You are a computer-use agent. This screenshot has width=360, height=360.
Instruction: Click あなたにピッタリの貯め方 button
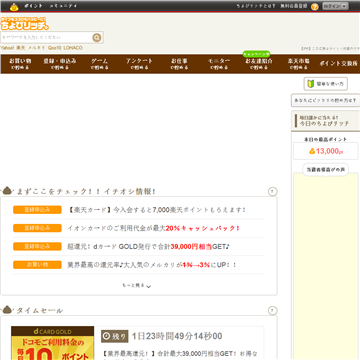[x=325, y=100]
